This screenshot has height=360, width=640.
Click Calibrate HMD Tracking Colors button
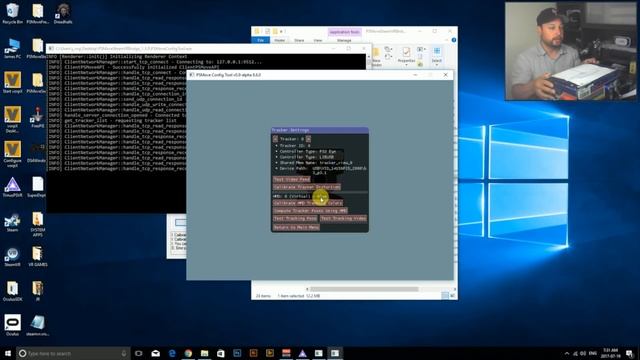(308, 203)
